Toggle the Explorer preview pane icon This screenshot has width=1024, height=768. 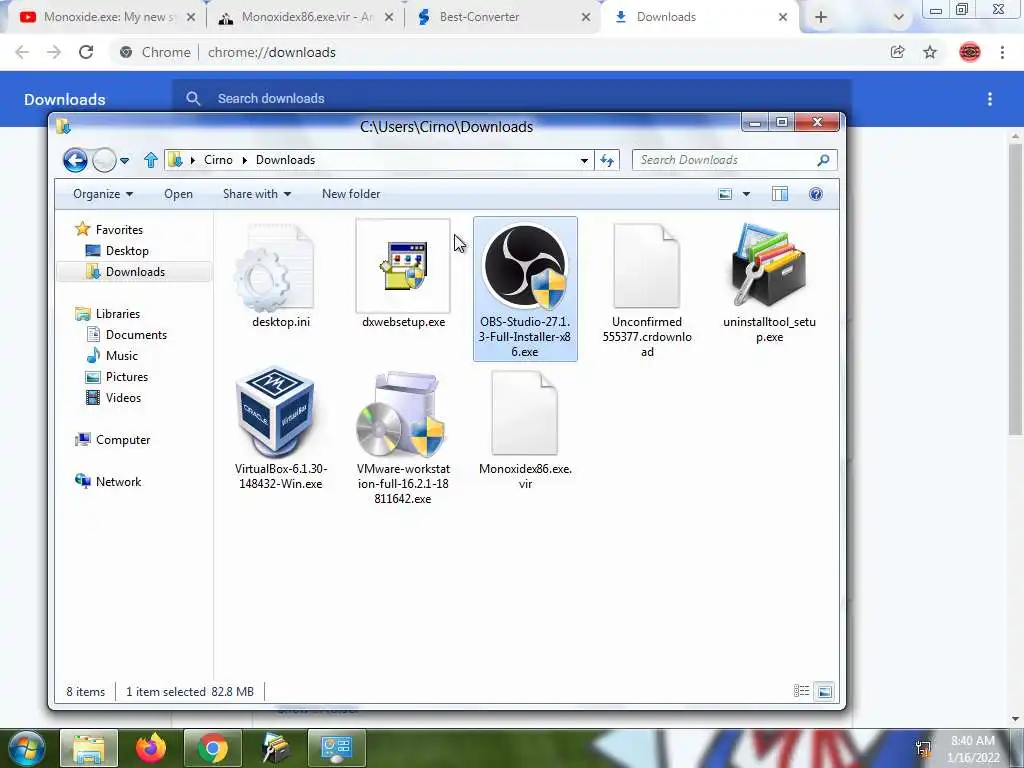coord(780,194)
